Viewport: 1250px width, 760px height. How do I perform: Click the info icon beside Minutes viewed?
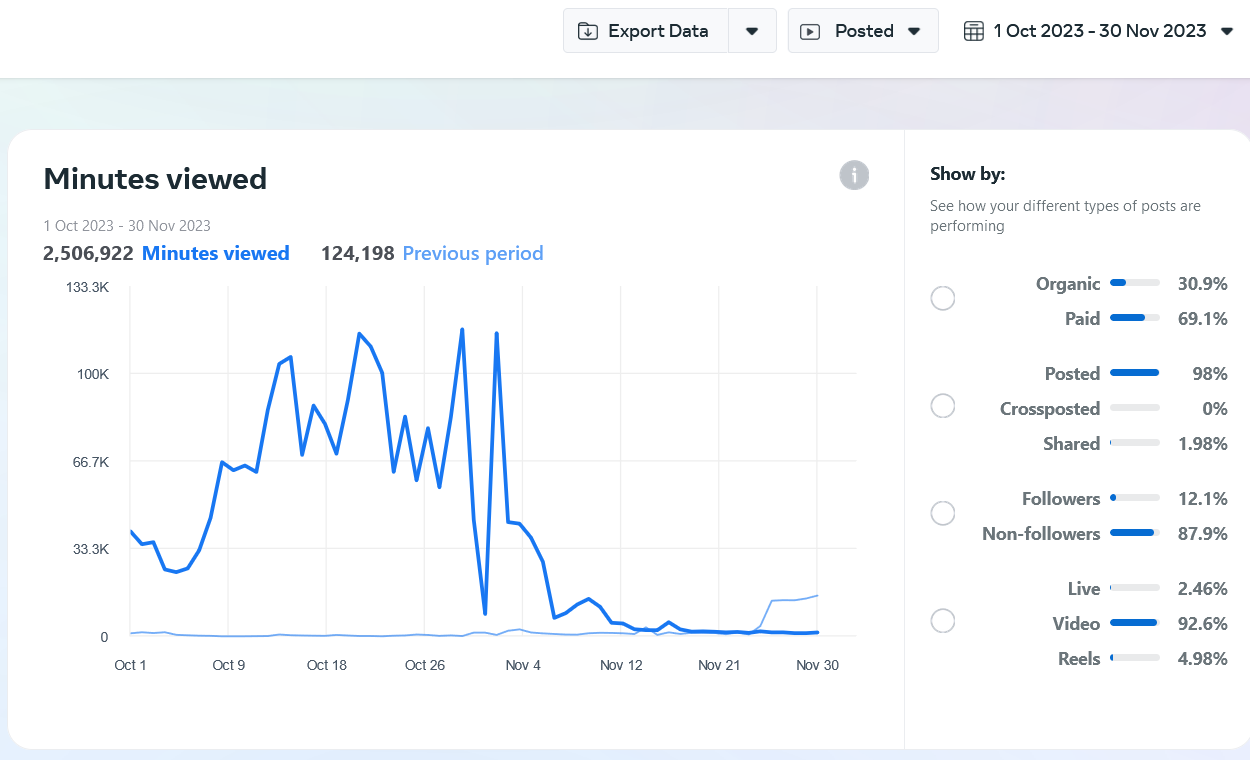[x=854, y=176]
